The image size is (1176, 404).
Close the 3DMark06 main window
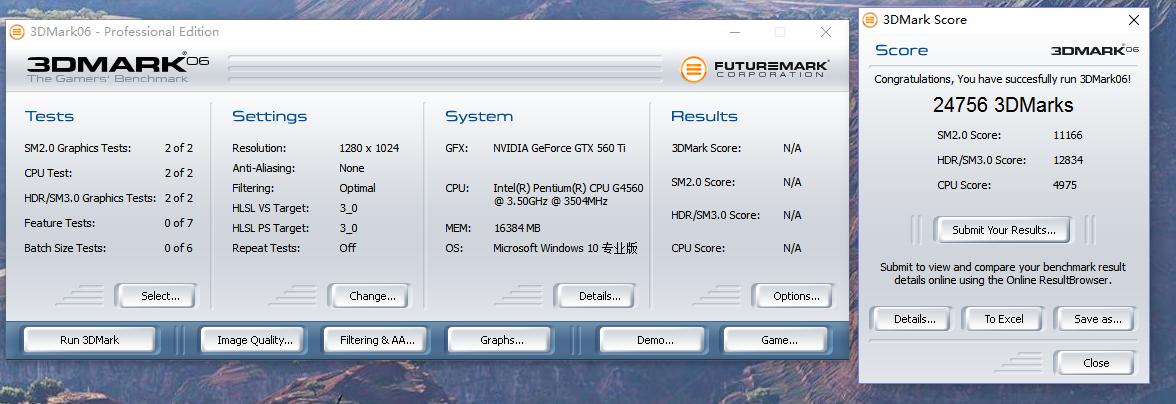point(826,32)
